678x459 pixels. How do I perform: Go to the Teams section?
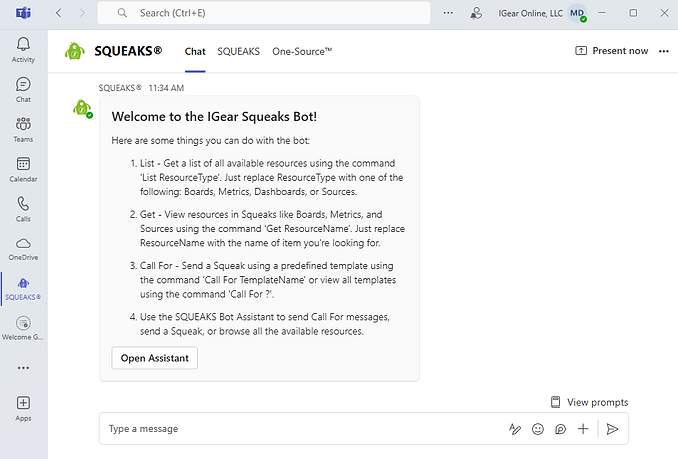click(x=23, y=129)
